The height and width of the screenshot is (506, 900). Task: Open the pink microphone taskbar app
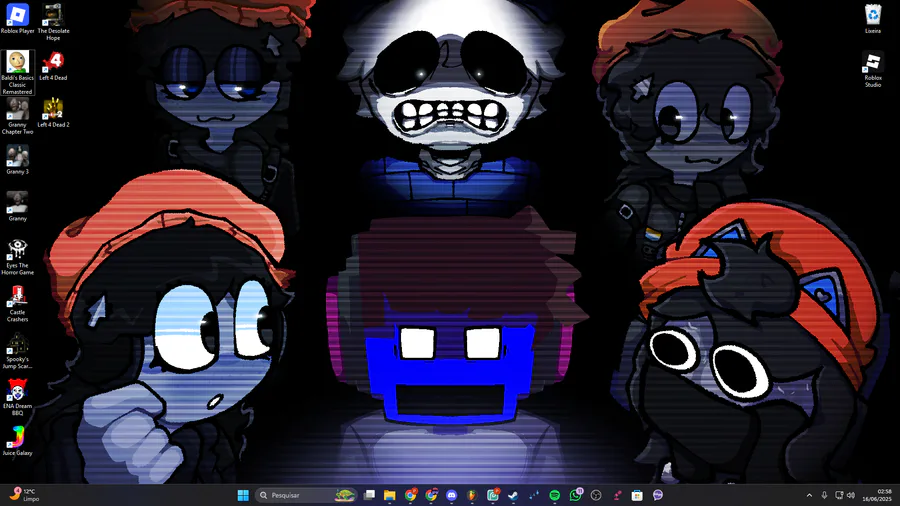pyautogui.click(x=616, y=495)
